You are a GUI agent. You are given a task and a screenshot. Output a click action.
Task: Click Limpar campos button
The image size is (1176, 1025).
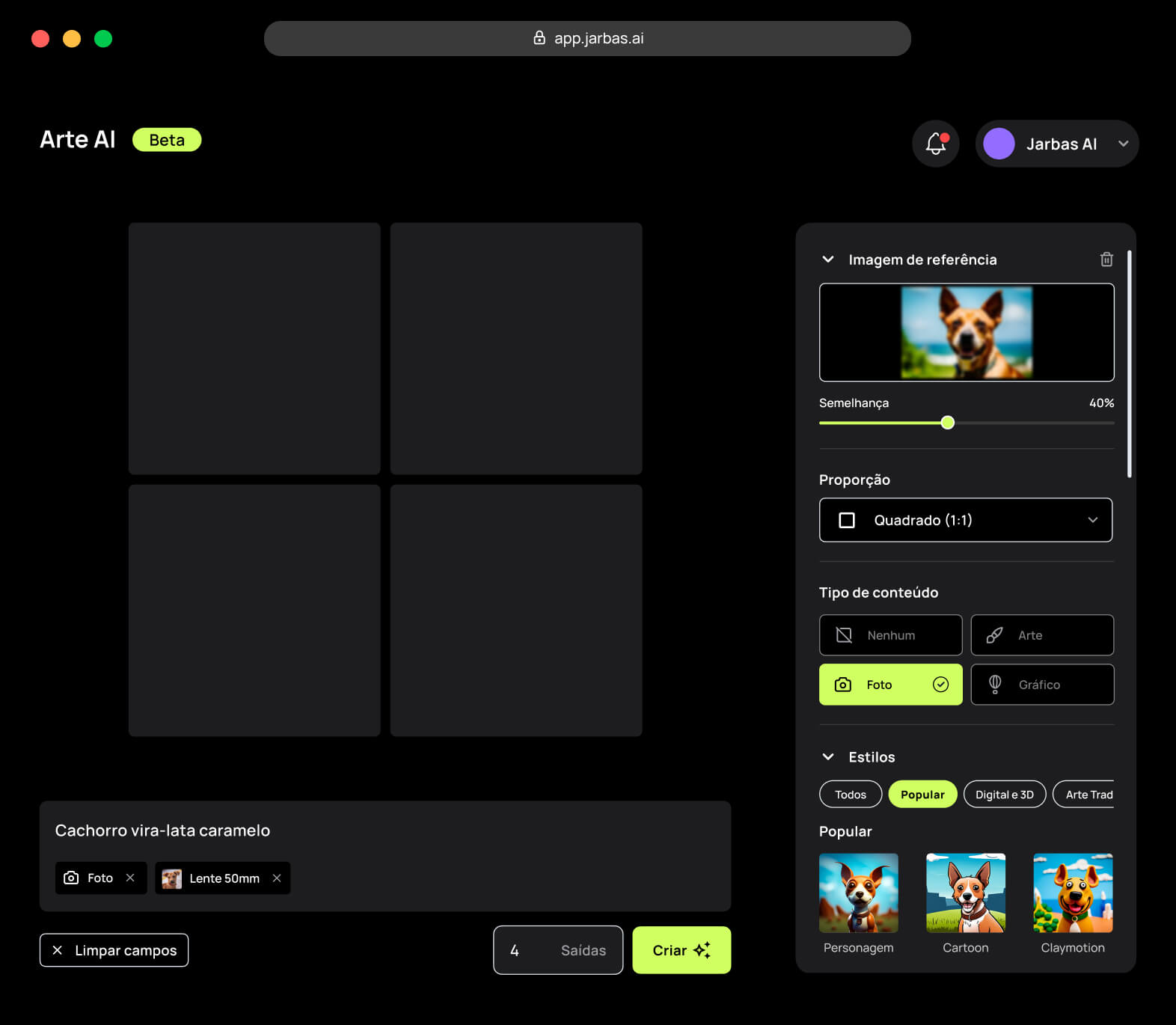pyautogui.click(x=114, y=950)
